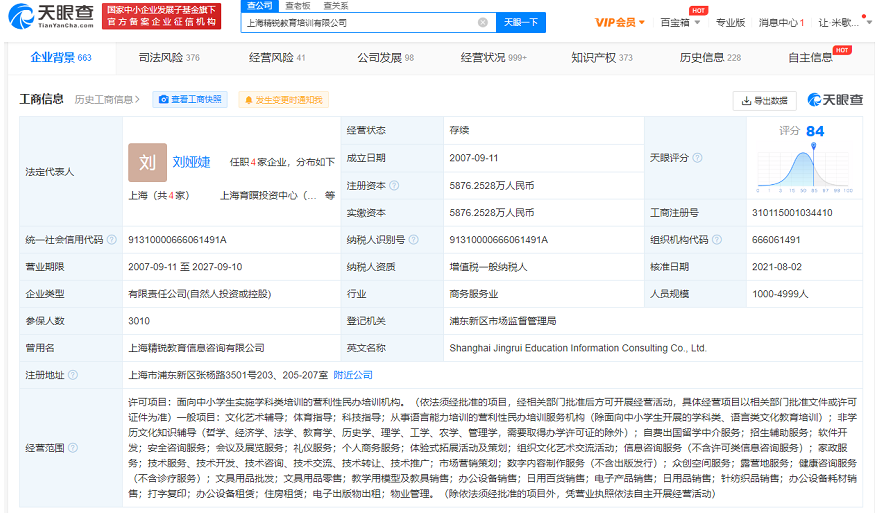The height and width of the screenshot is (520, 876).
Task: Click the approval date 2021-08-02
Action: pyautogui.click(x=777, y=267)
